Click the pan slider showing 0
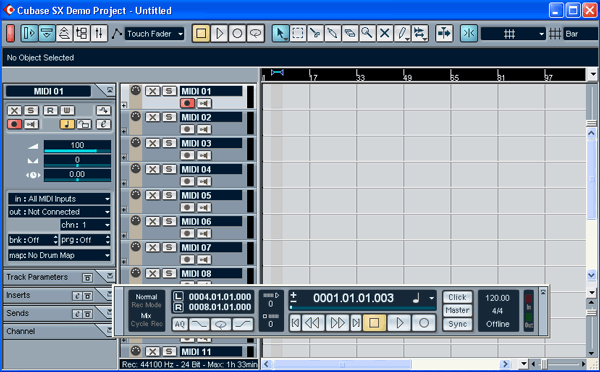 [77, 160]
